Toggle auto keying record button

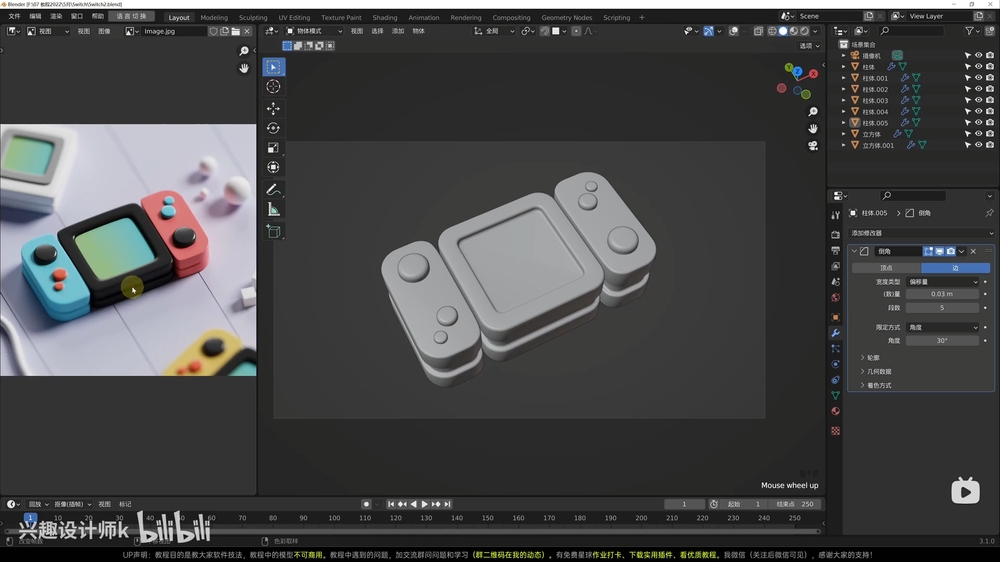[366, 504]
